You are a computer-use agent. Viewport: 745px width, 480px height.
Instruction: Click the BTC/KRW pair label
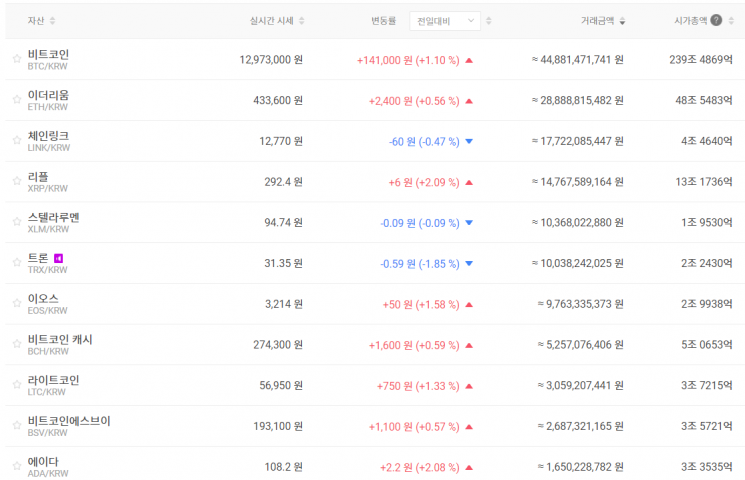[x=47, y=67]
